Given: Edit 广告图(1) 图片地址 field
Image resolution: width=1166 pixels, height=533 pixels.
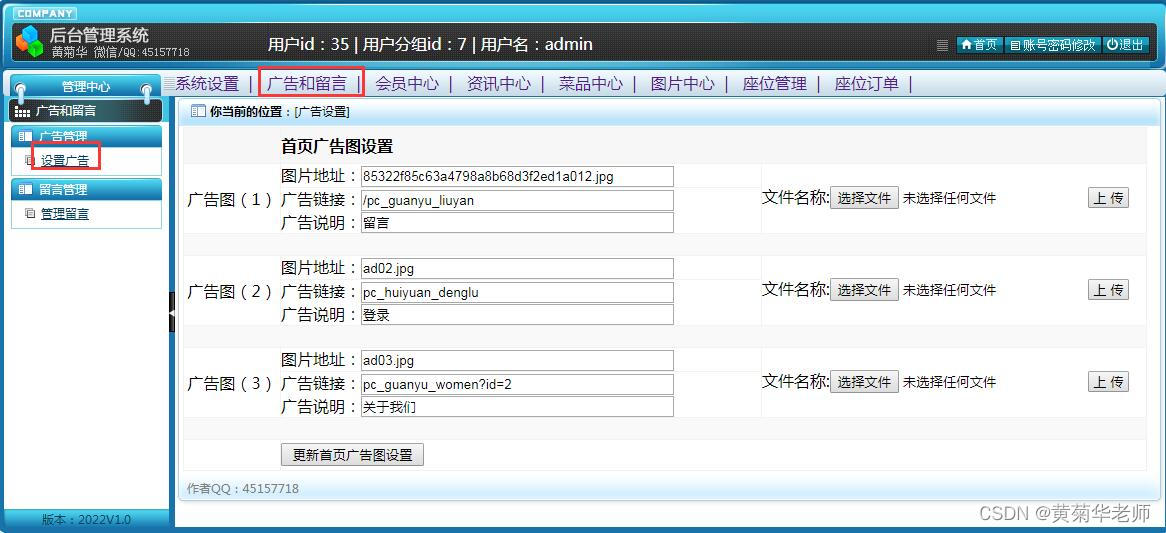Looking at the screenshot, I should click(x=518, y=176).
